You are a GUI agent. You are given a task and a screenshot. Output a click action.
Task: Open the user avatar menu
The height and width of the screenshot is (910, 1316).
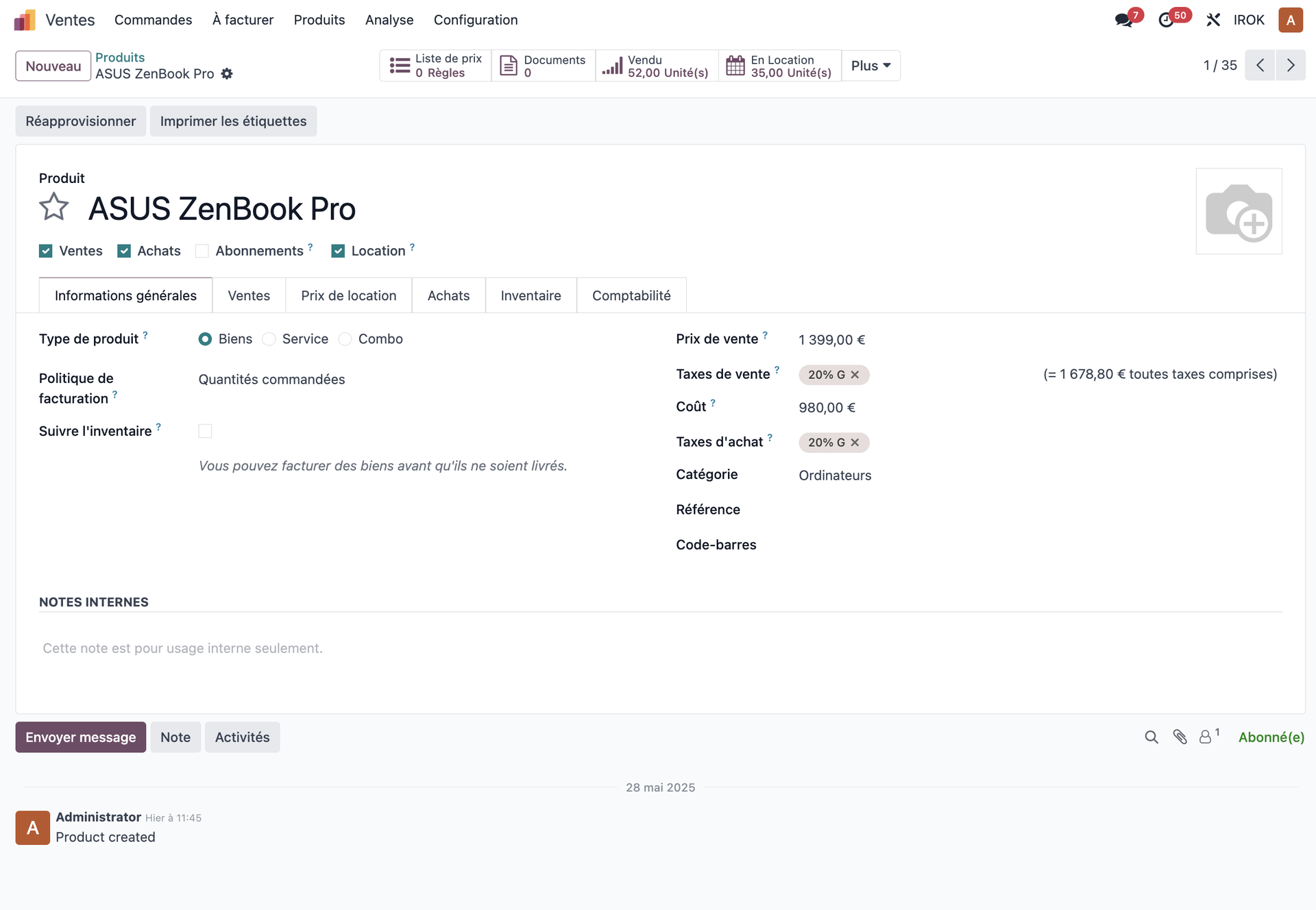tap(1291, 20)
